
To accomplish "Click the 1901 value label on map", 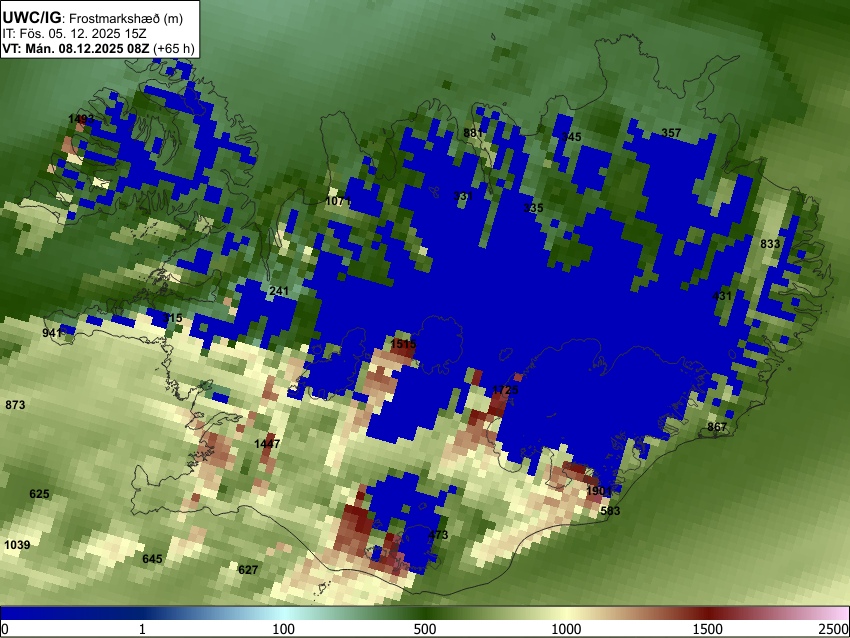I will [x=599, y=491].
